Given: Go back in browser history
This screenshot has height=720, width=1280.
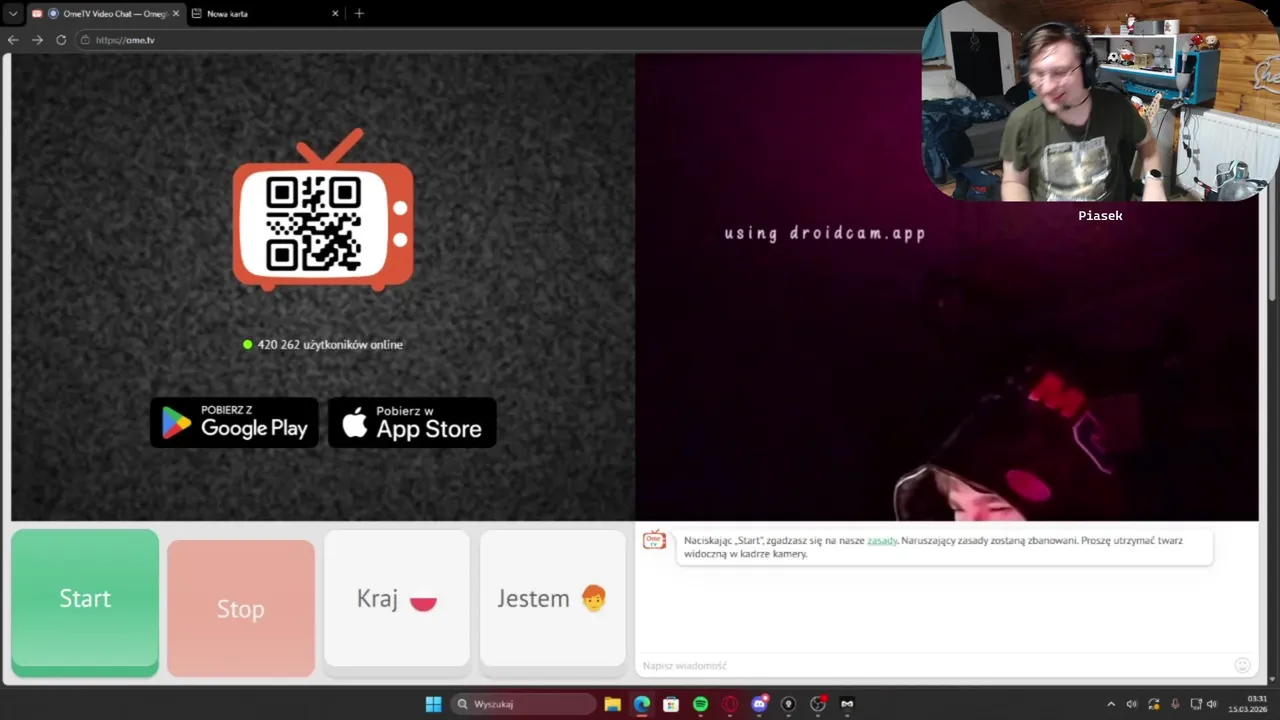Looking at the screenshot, I should (13, 40).
